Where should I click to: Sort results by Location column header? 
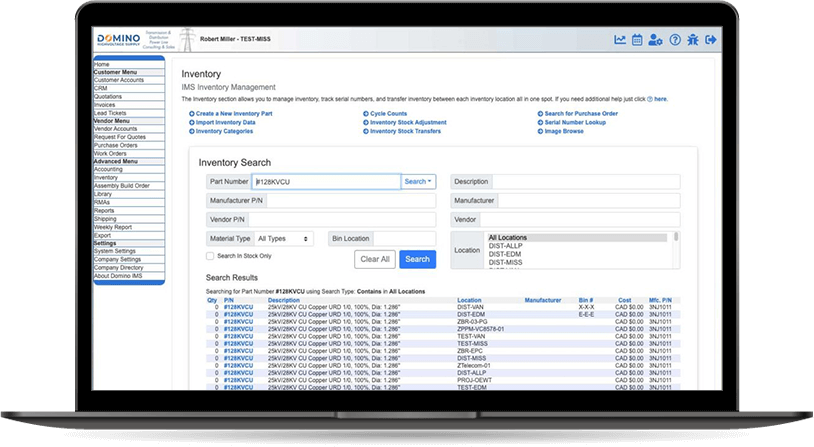pos(469,300)
